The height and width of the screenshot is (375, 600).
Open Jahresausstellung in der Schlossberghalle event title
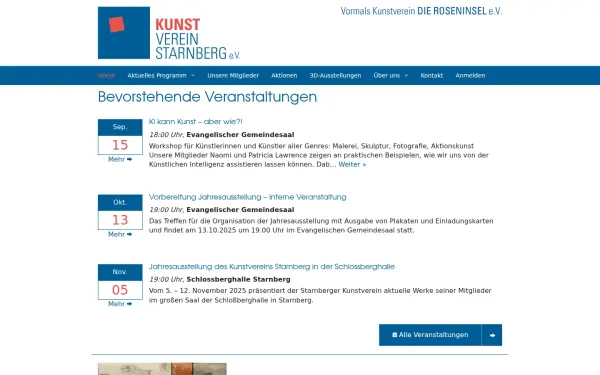coord(272,267)
